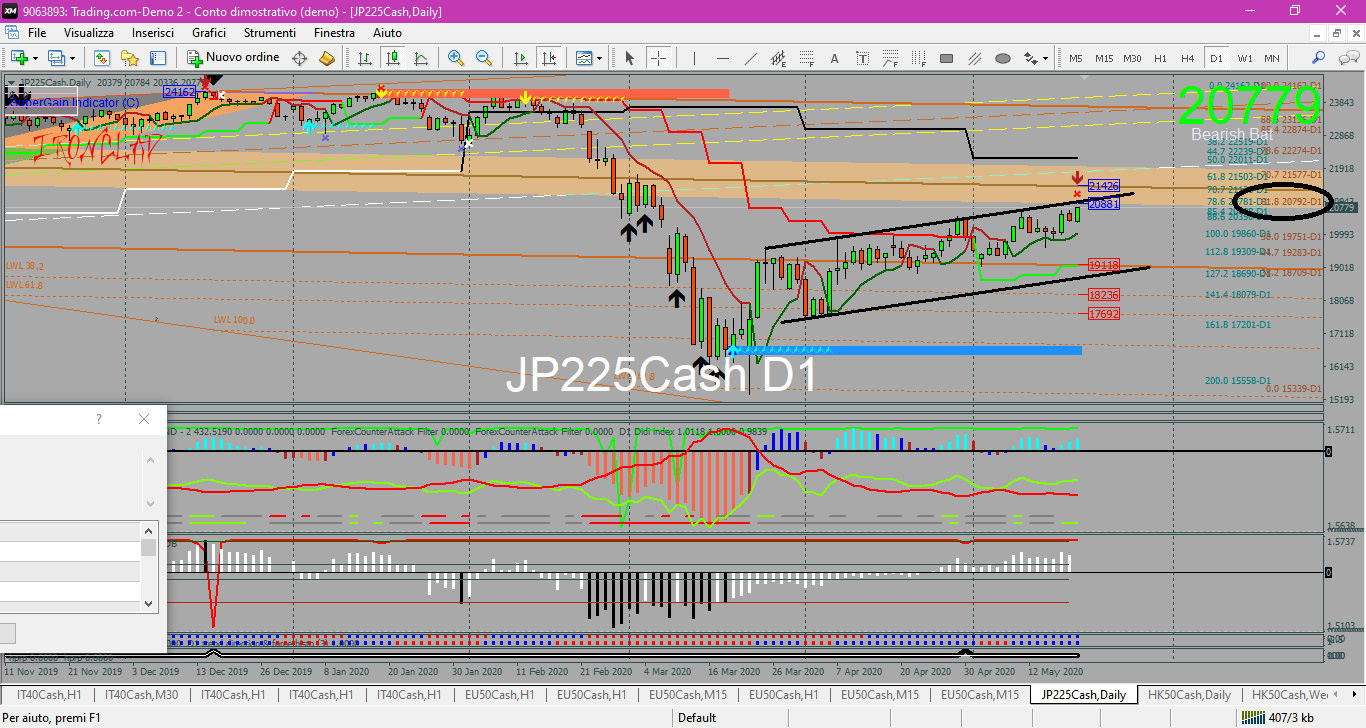
Task: Switch to IT40Cash,M30 chart tab
Action: [x=142, y=694]
